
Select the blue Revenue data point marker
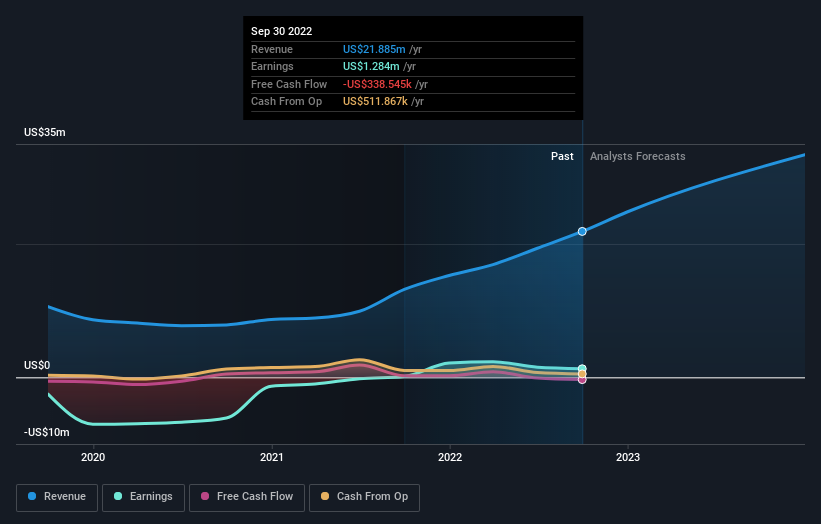click(x=582, y=231)
